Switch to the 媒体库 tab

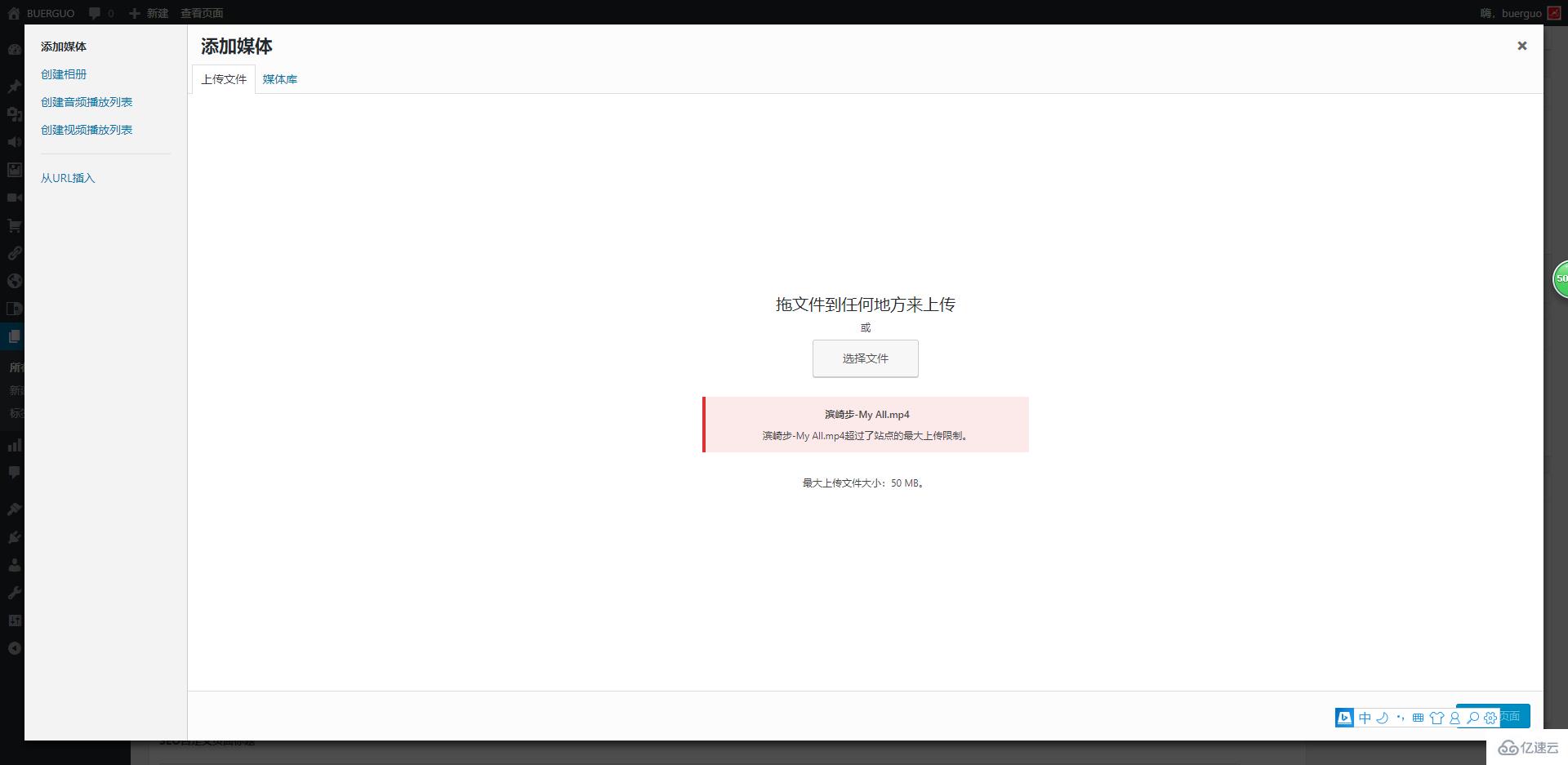pyautogui.click(x=280, y=79)
